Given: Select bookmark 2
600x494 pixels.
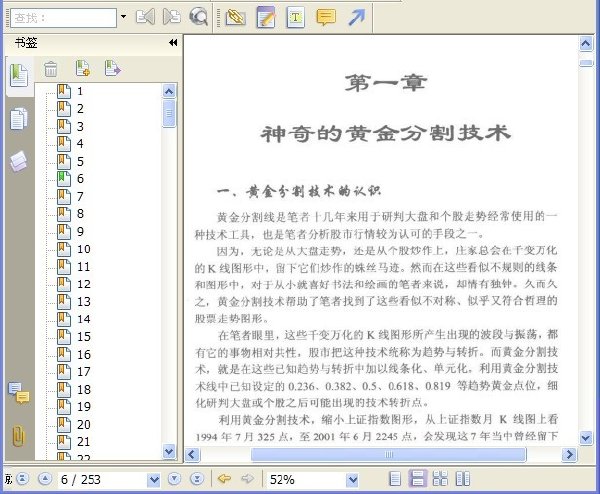Looking at the screenshot, I should click(70, 109).
